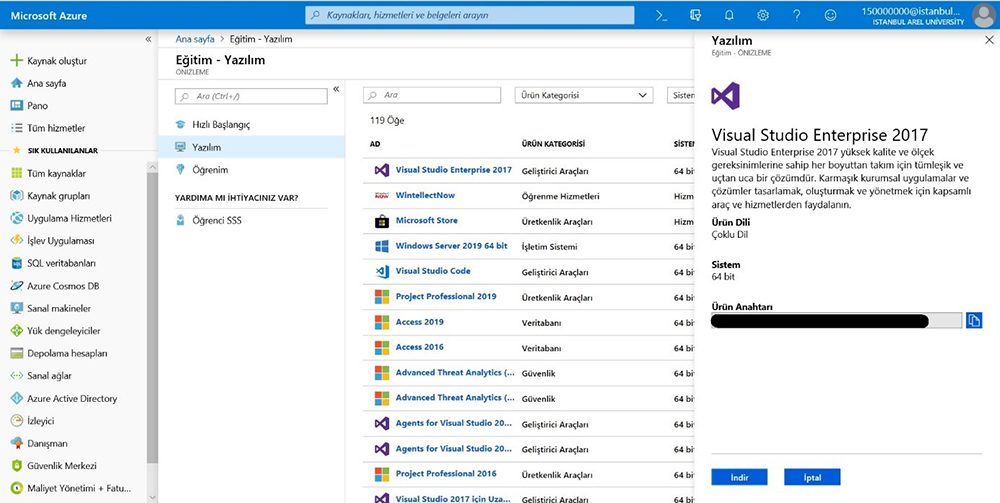Image resolution: width=1000 pixels, height=503 pixels.
Task: Open Yük dengeleyiciler in sidebar
Action: 64,331
